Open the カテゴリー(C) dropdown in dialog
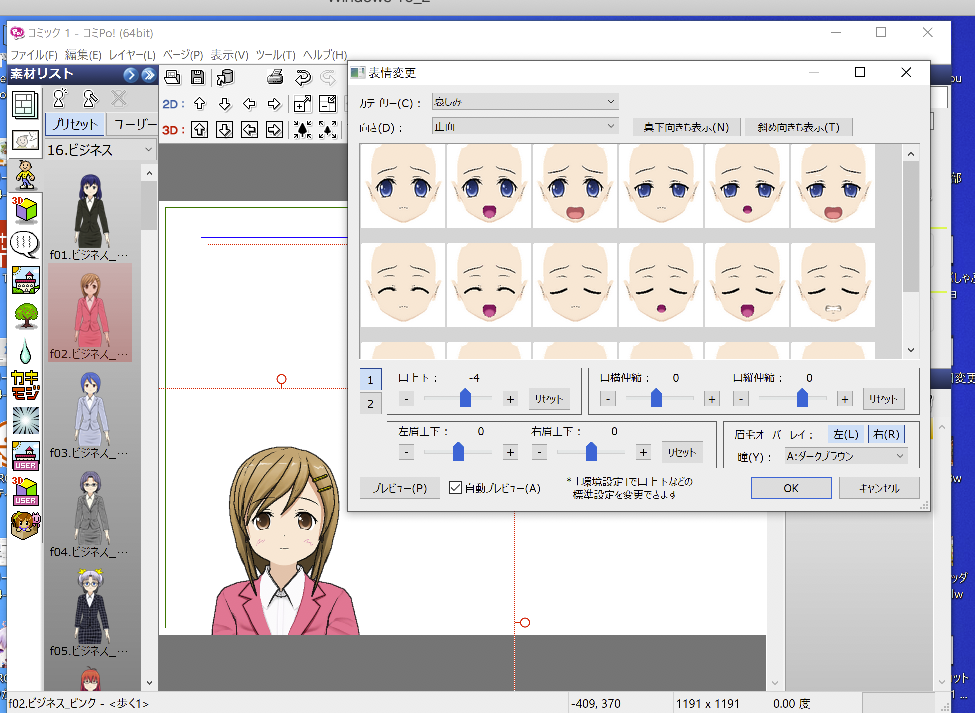Viewport: 975px width, 713px height. coord(525,101)
